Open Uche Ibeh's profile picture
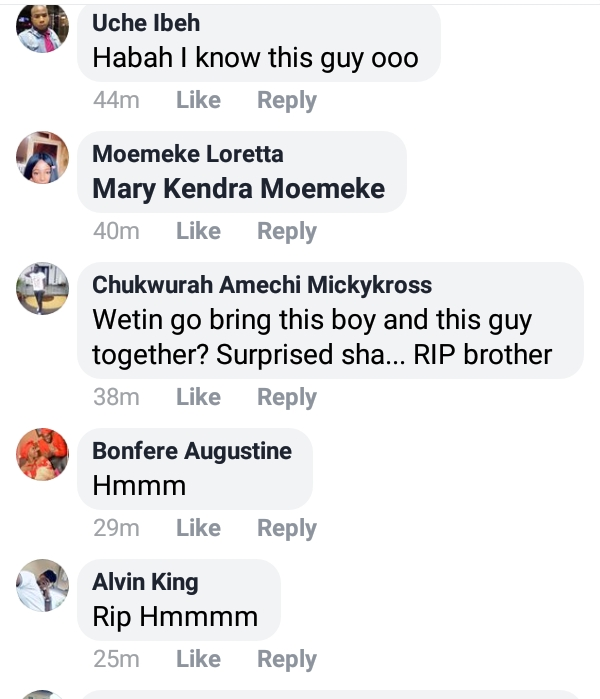This screenshot has height=699, width=600. point(43,28)
